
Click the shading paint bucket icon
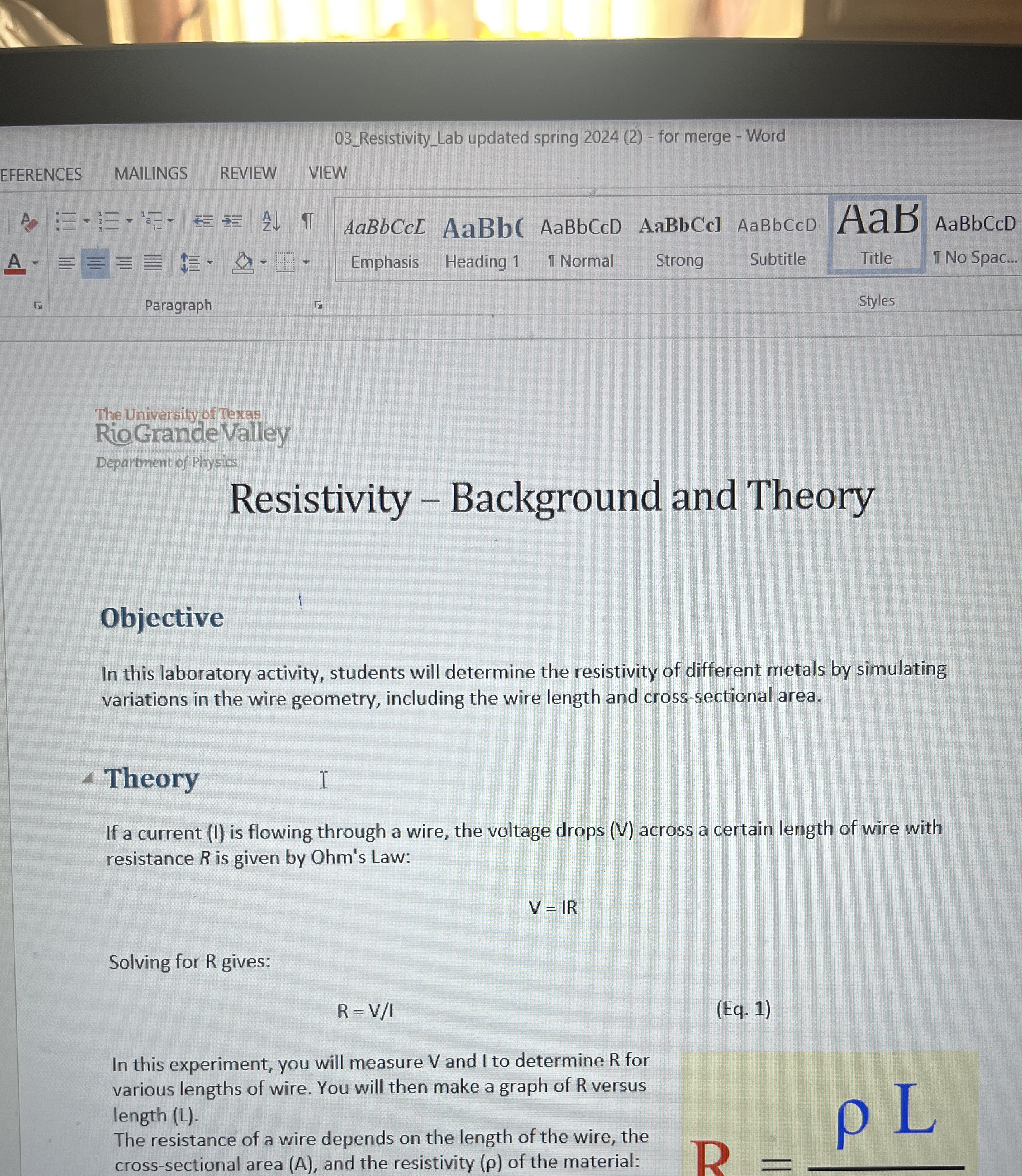[x=243, y=262]
